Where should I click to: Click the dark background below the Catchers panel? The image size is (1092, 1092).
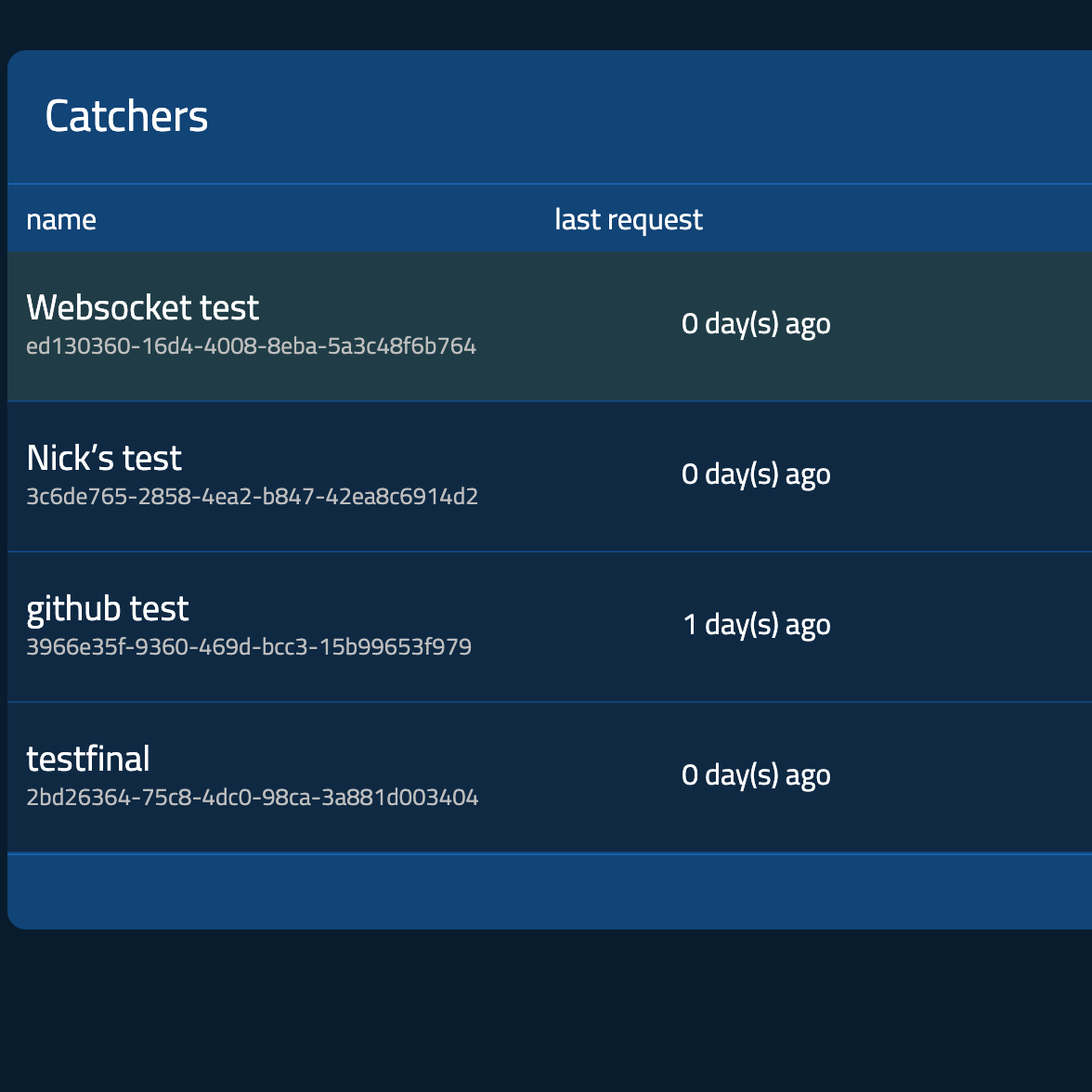tap(546, 1012)
